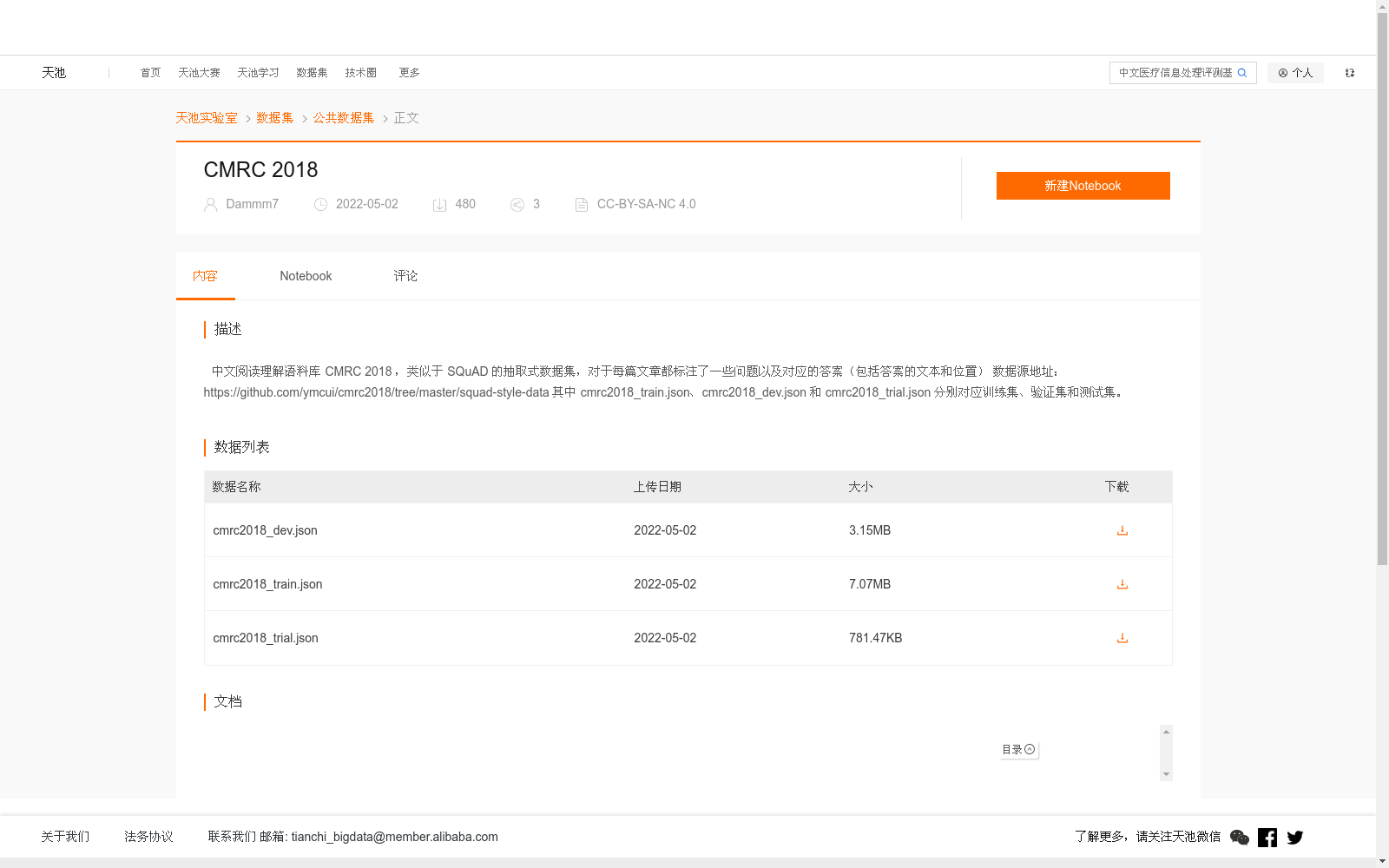Open 天池学习 in top navigation

point(258,73)
